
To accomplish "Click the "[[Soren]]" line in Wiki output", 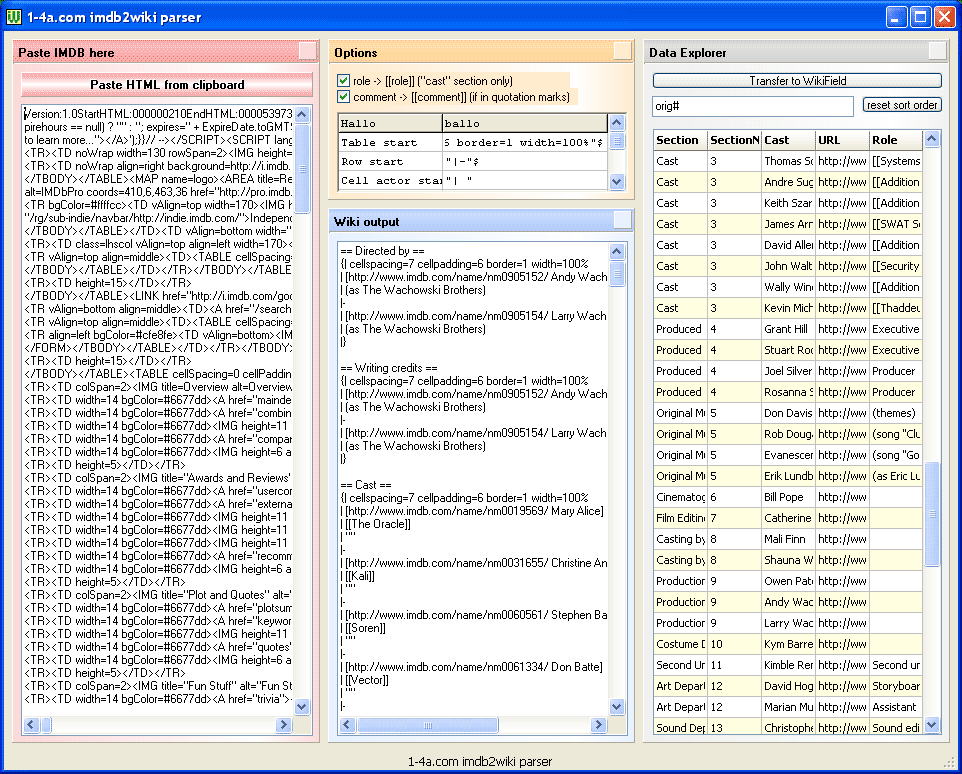I will tap(365, 628).
